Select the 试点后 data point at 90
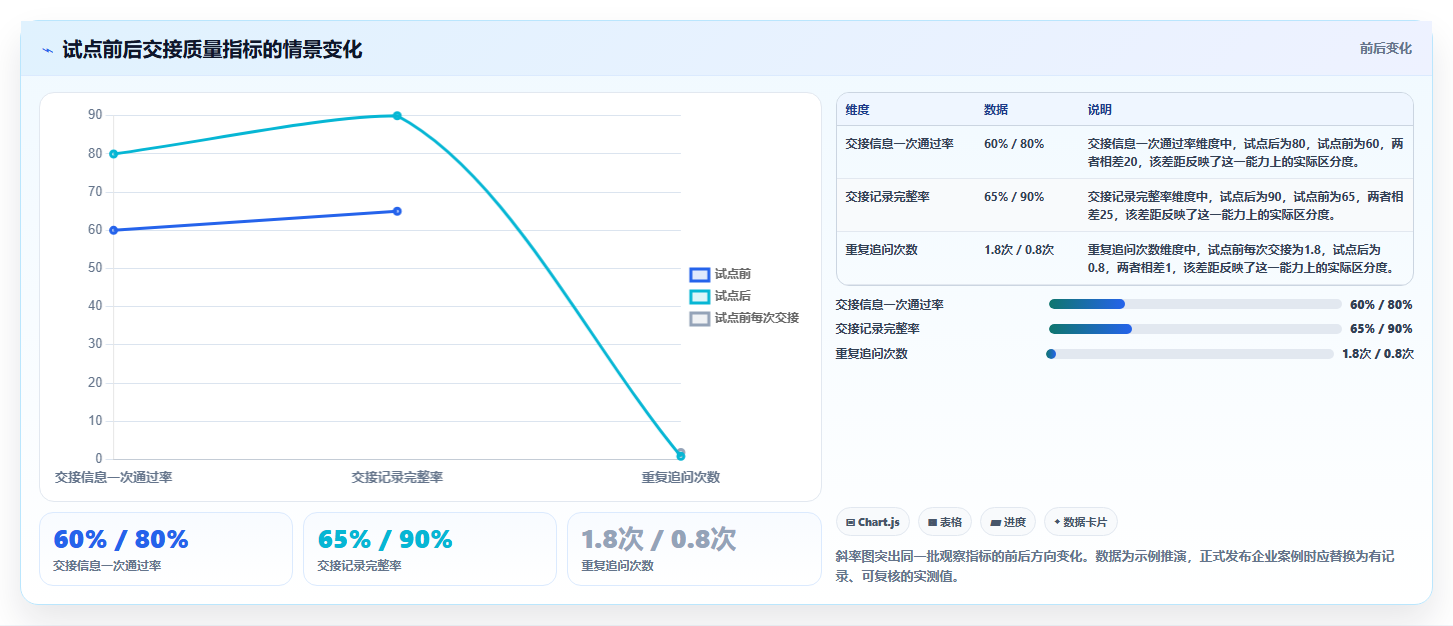 click(x=397, y=116)
